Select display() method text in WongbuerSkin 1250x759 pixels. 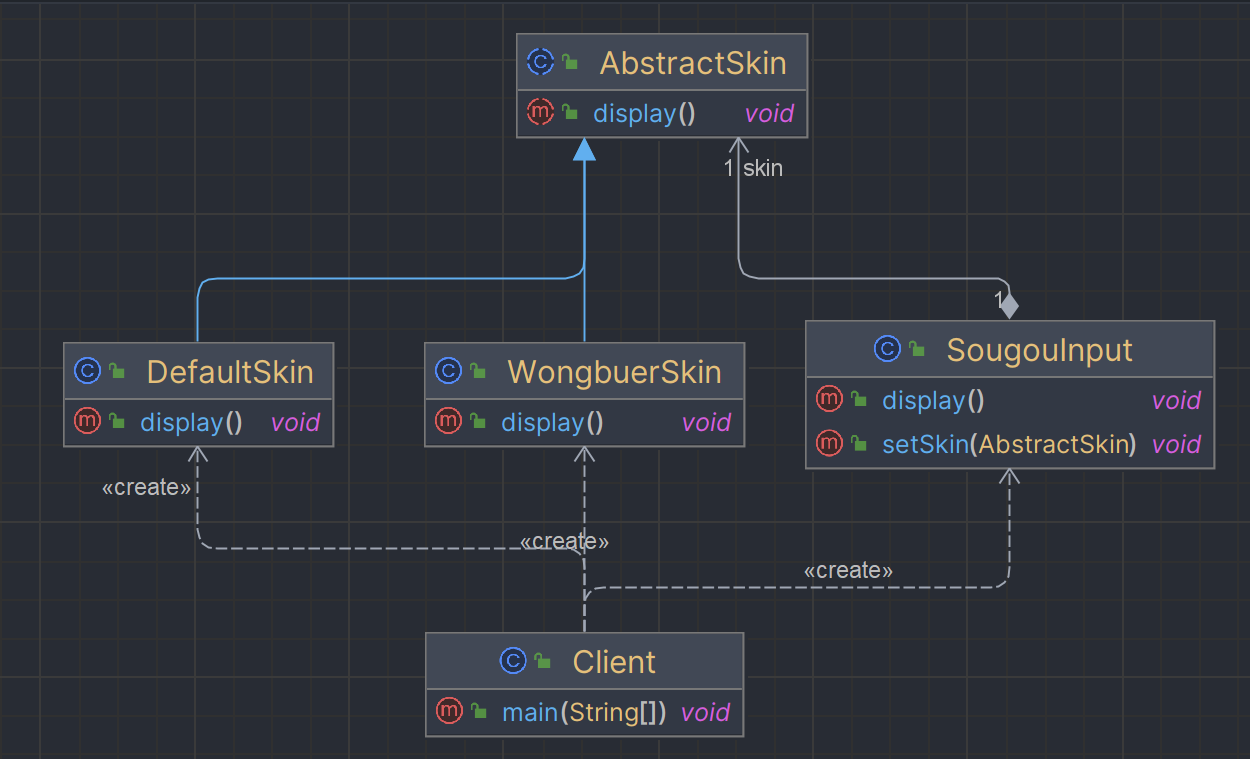(x=552, y=422)
